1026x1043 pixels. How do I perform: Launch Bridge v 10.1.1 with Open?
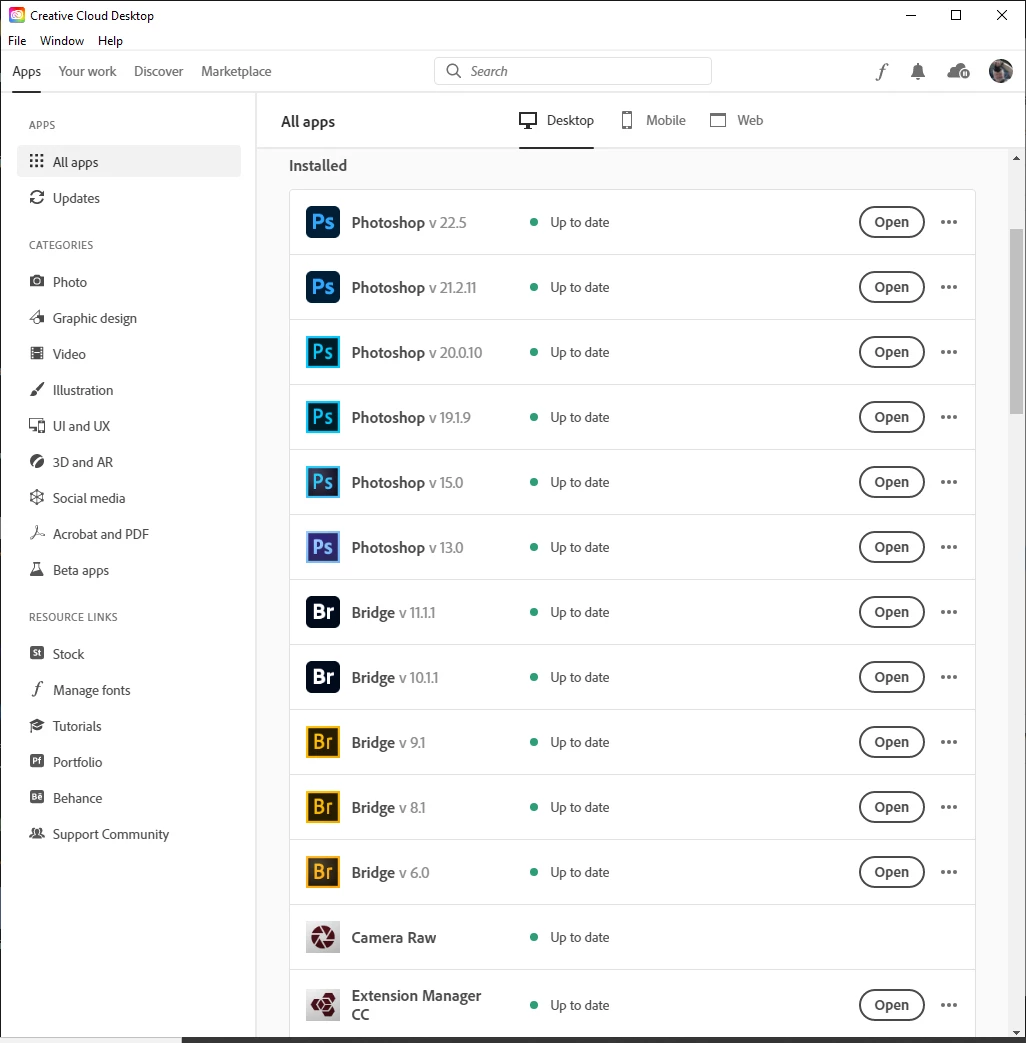click(x=892, y=677)
